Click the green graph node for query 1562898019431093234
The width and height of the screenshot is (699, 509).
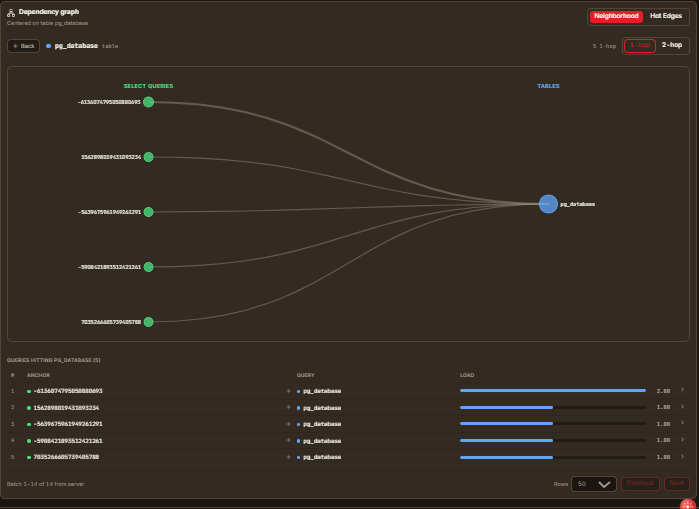pos(148,157)
